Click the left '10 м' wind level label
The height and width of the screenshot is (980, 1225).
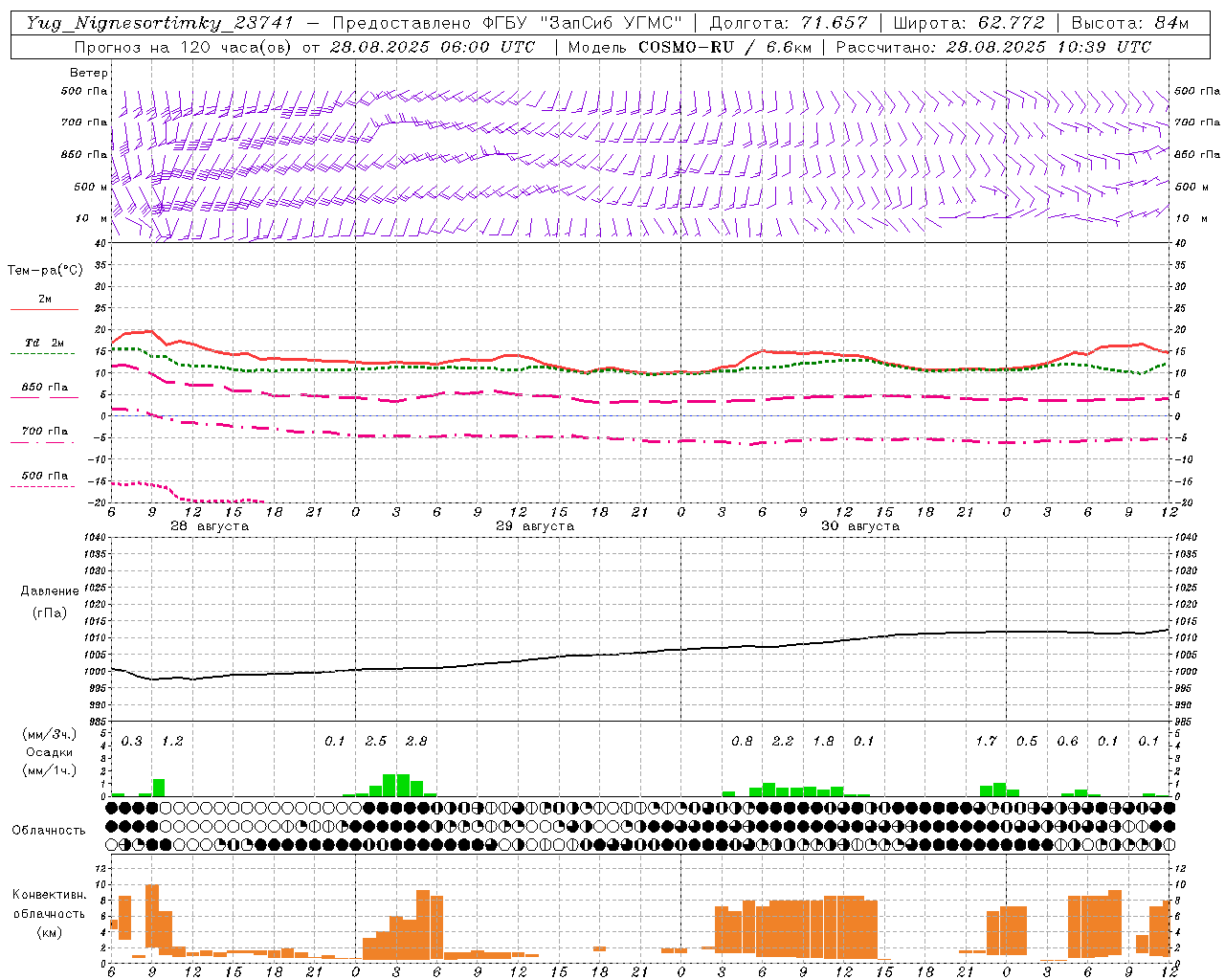[93, 218]
